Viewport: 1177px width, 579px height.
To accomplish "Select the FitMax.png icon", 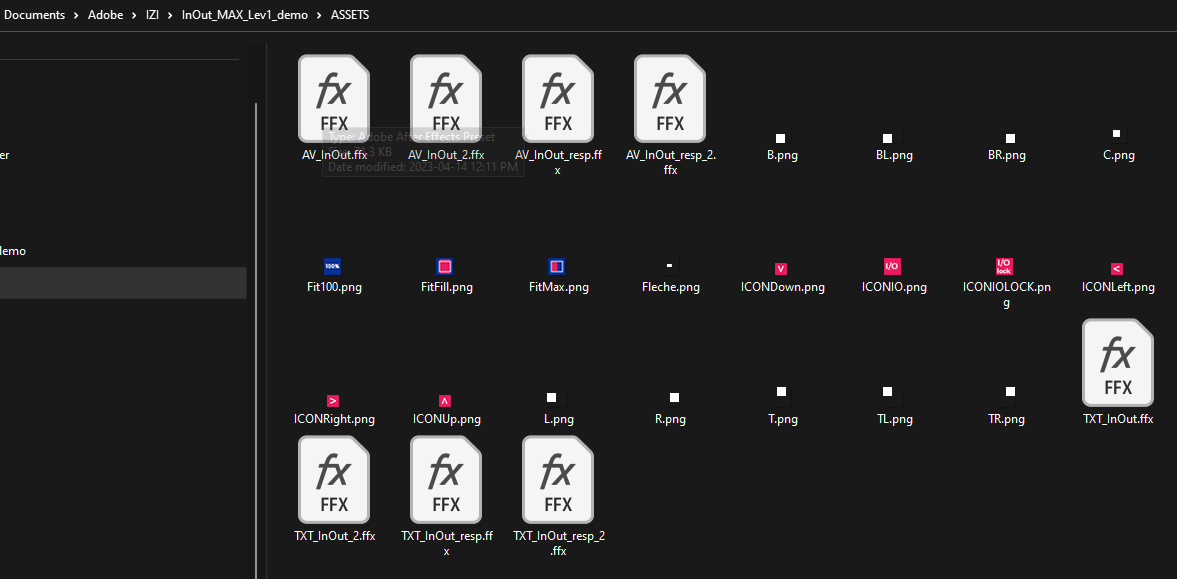I will pyautogui.click(x=556, y=266).
